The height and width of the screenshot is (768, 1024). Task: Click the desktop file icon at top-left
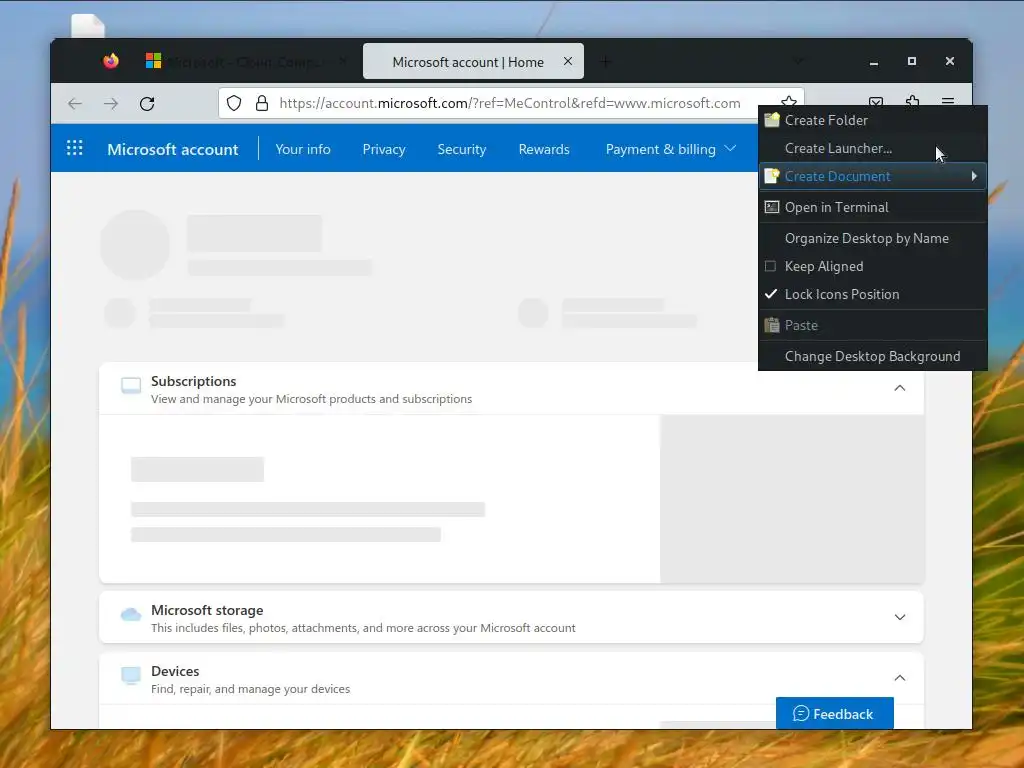(88, 26)
